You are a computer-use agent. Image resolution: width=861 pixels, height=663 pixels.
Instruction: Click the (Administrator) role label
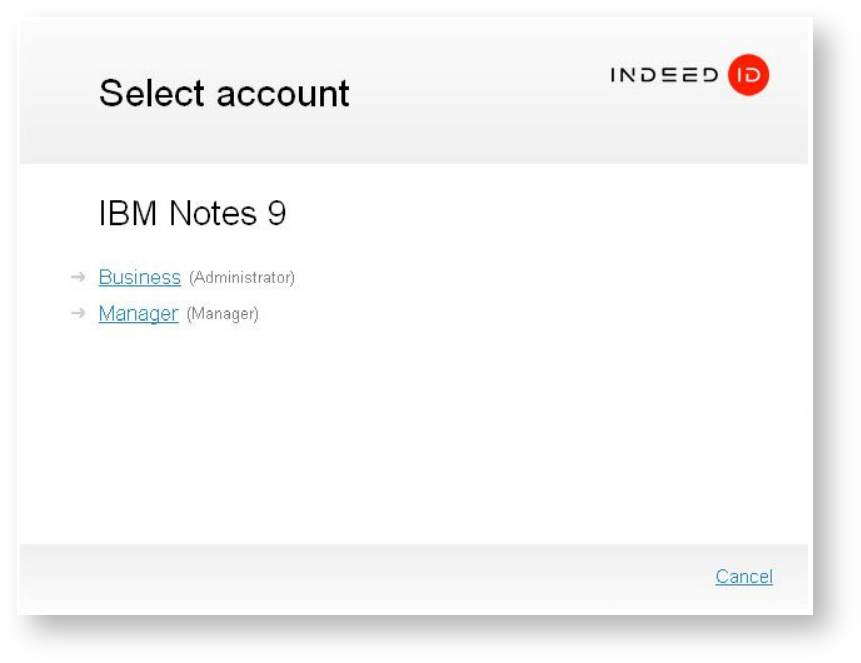point(242,278)
